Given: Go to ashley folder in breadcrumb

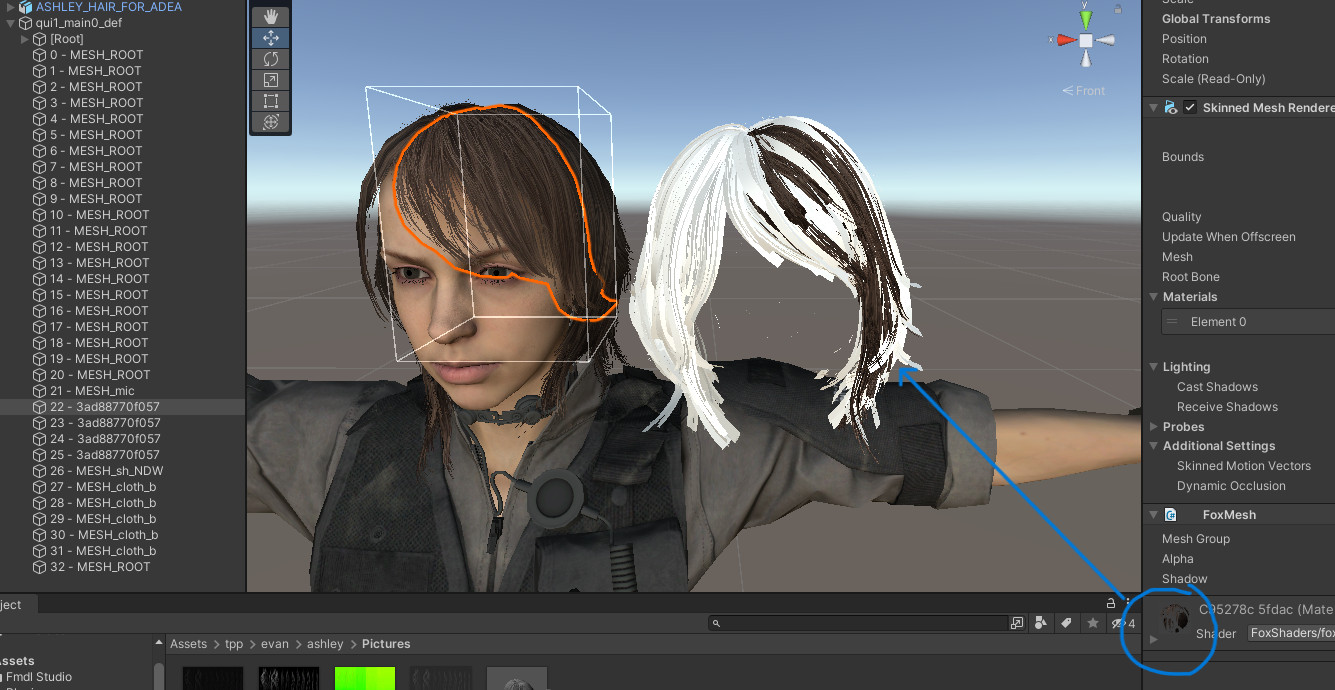Looking at the screenshot, I should pyautogui.click(x=325, y=644).
